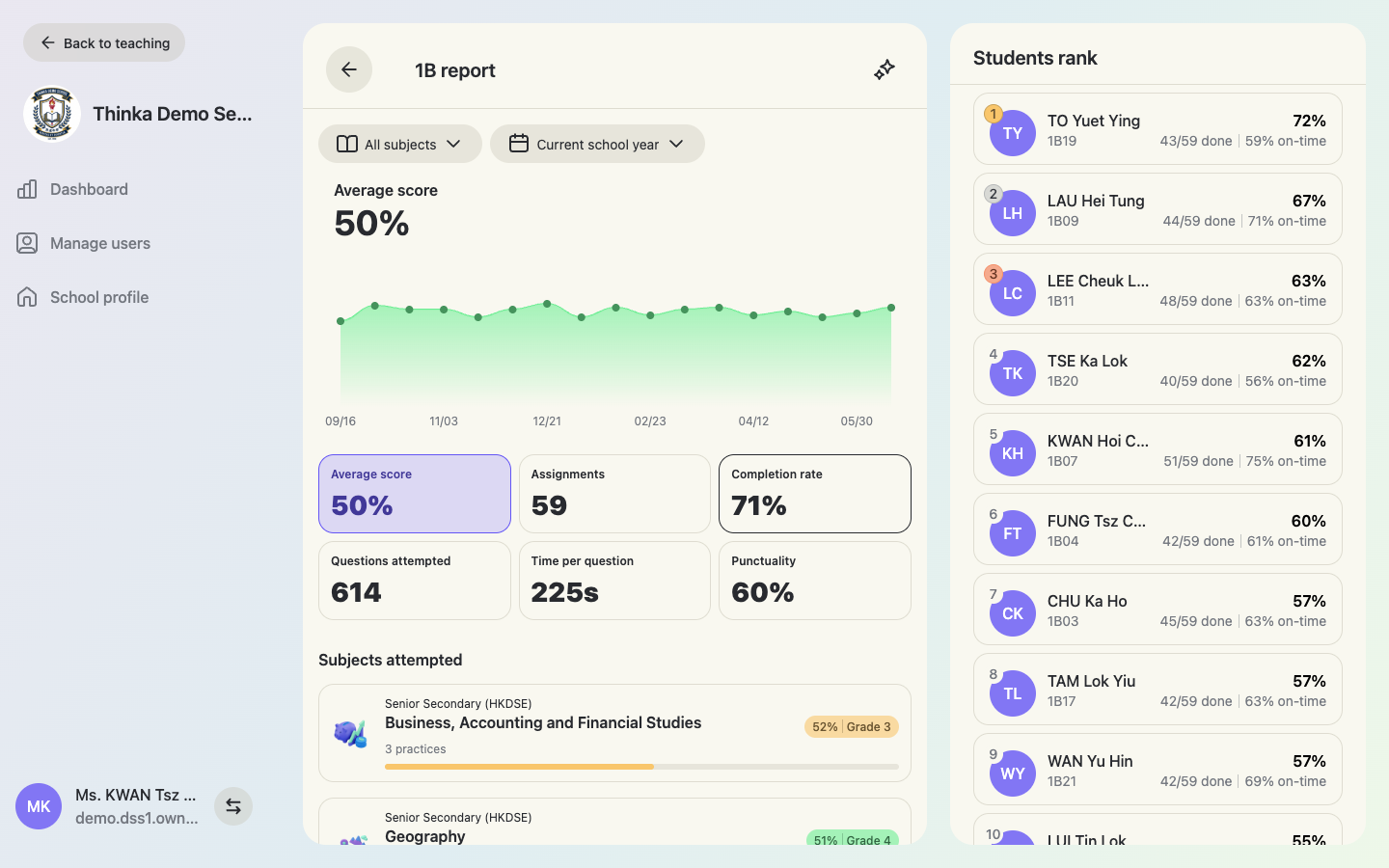Open CHU Ka Ho student row
Viewport: 1389px width, 868px height.
(x=1157, y=610)
